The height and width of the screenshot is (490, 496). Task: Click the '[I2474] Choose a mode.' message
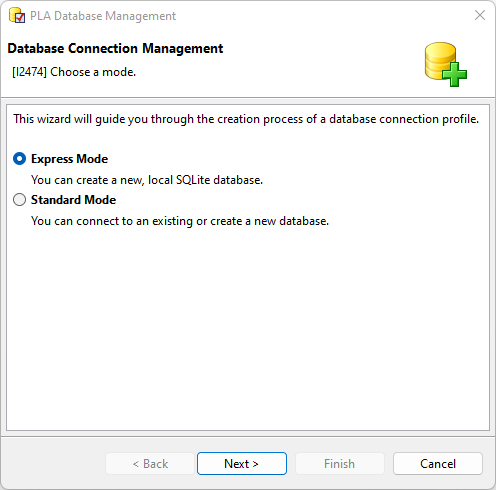74,72
